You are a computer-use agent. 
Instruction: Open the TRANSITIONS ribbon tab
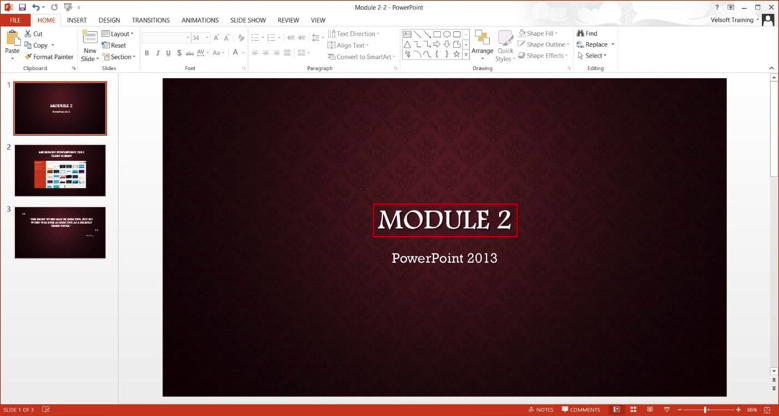click(150, 20)
